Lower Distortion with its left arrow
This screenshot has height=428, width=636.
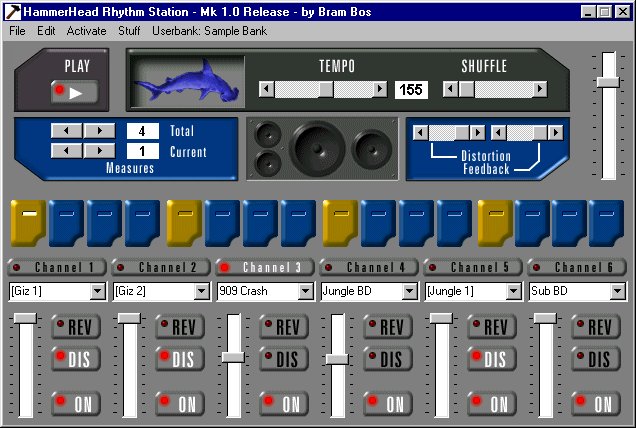[421, 133]
